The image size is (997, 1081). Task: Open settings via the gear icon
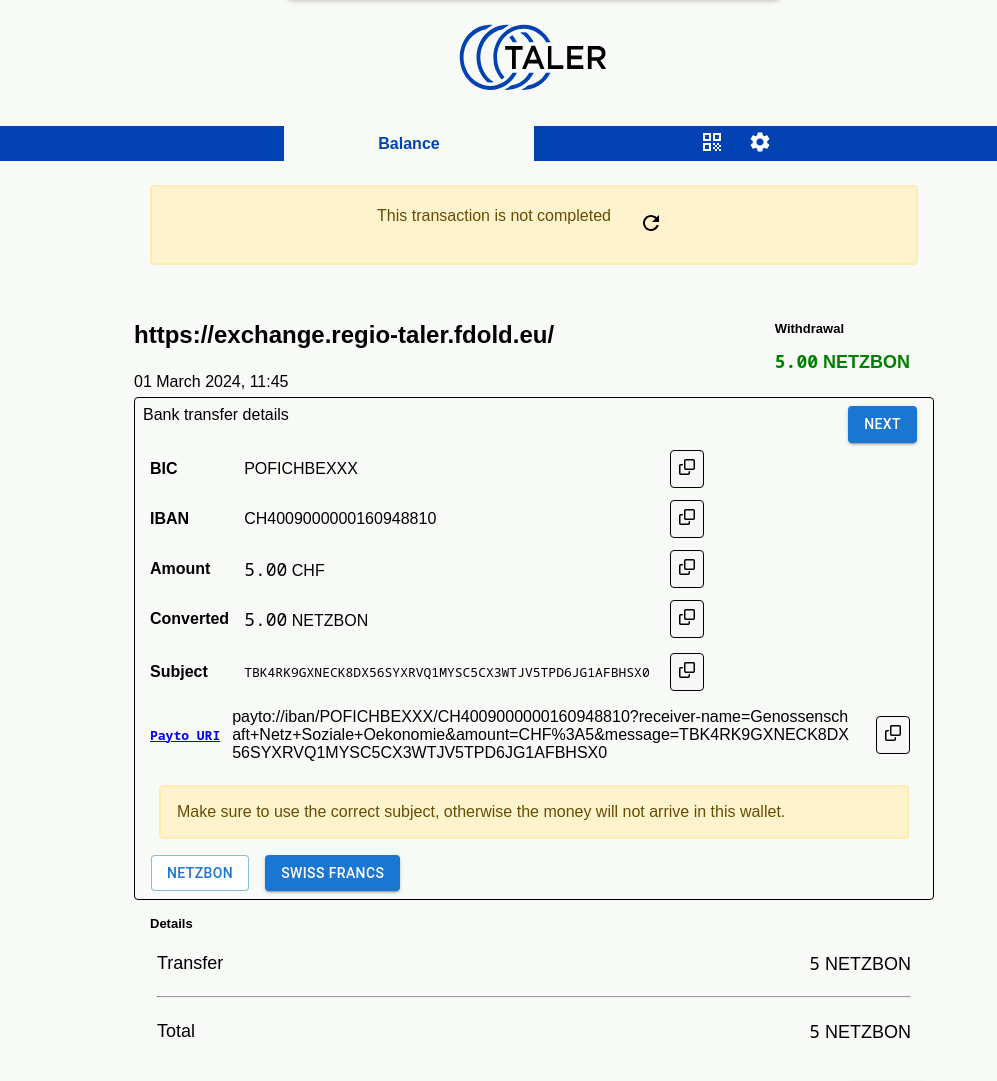pos(760,142)
